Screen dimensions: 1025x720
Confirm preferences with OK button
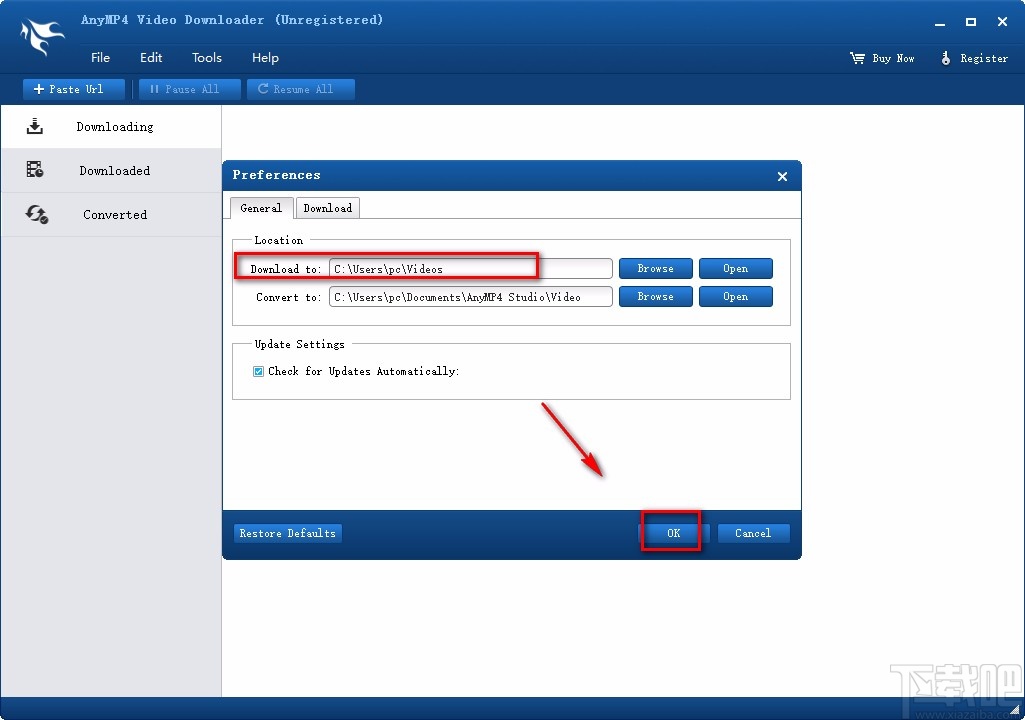pos(673,533)
